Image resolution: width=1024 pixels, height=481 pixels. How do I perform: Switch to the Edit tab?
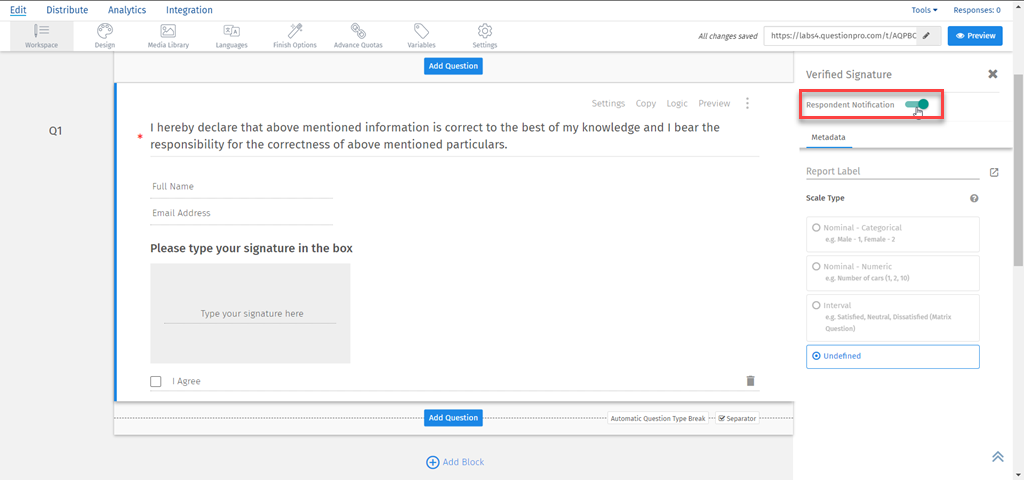pyautogui.click(x=18, y=10)
